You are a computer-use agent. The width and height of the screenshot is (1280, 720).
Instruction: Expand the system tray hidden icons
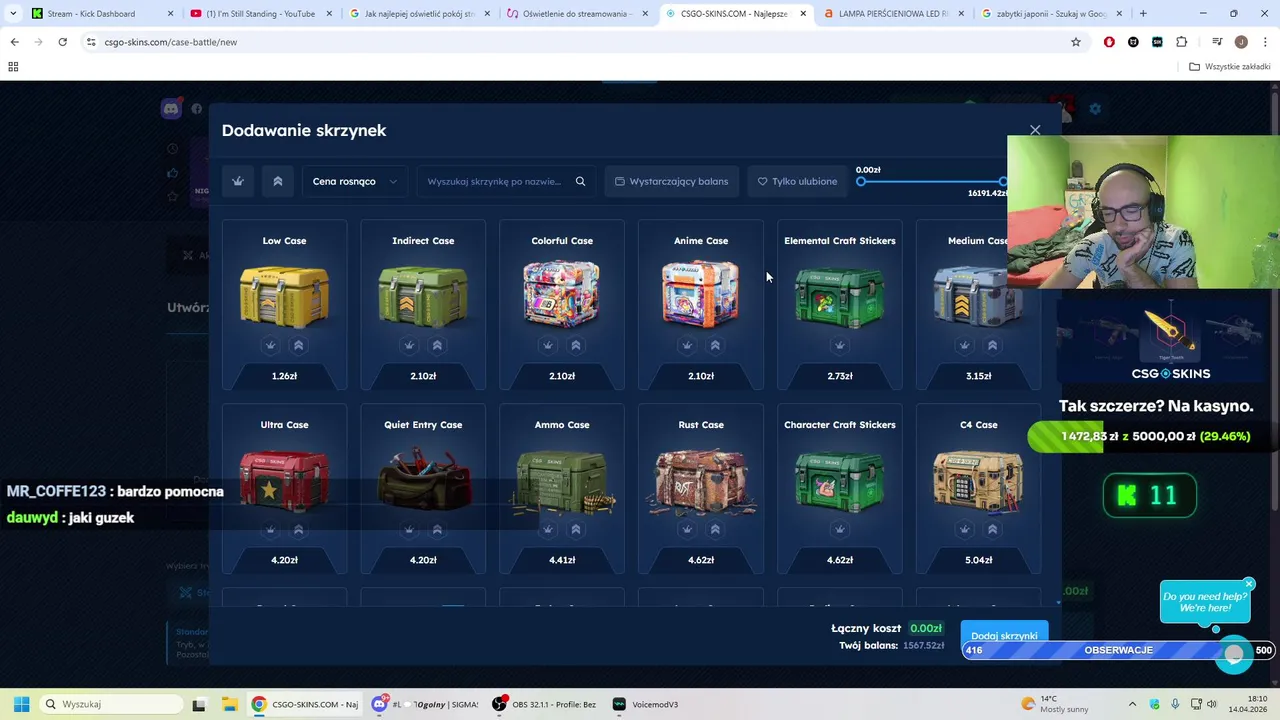(x=1132, y=704)
